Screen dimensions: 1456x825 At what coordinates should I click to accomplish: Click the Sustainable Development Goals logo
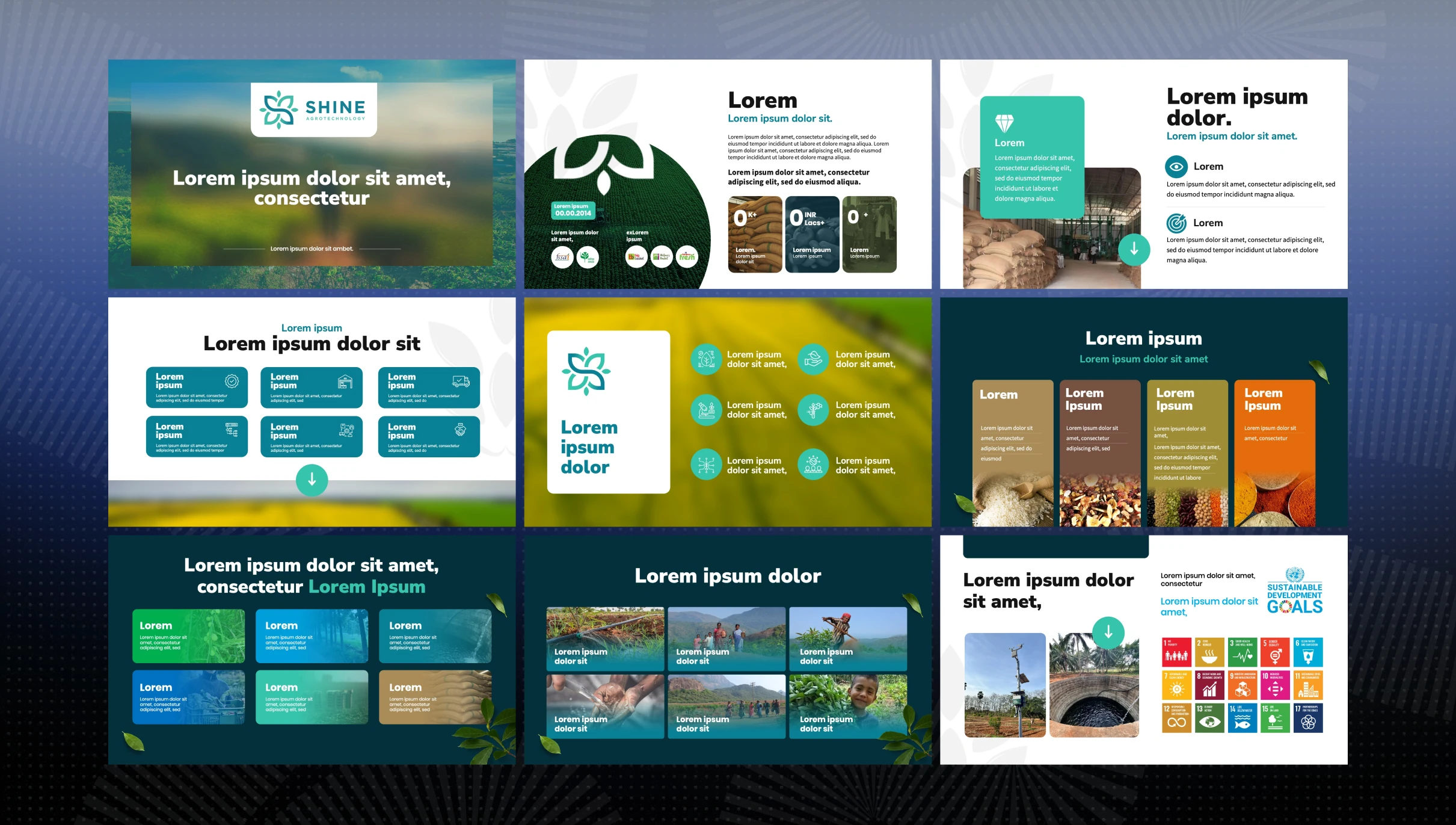point(1294,590)
